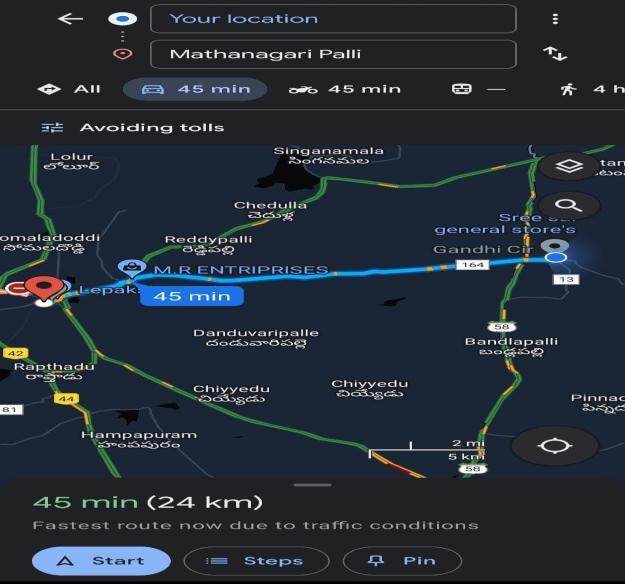Image resolution: width=625 pixels, height=584 pixels.
Task: Select the motorcycle 45 min mode
Action: (345, 89)
